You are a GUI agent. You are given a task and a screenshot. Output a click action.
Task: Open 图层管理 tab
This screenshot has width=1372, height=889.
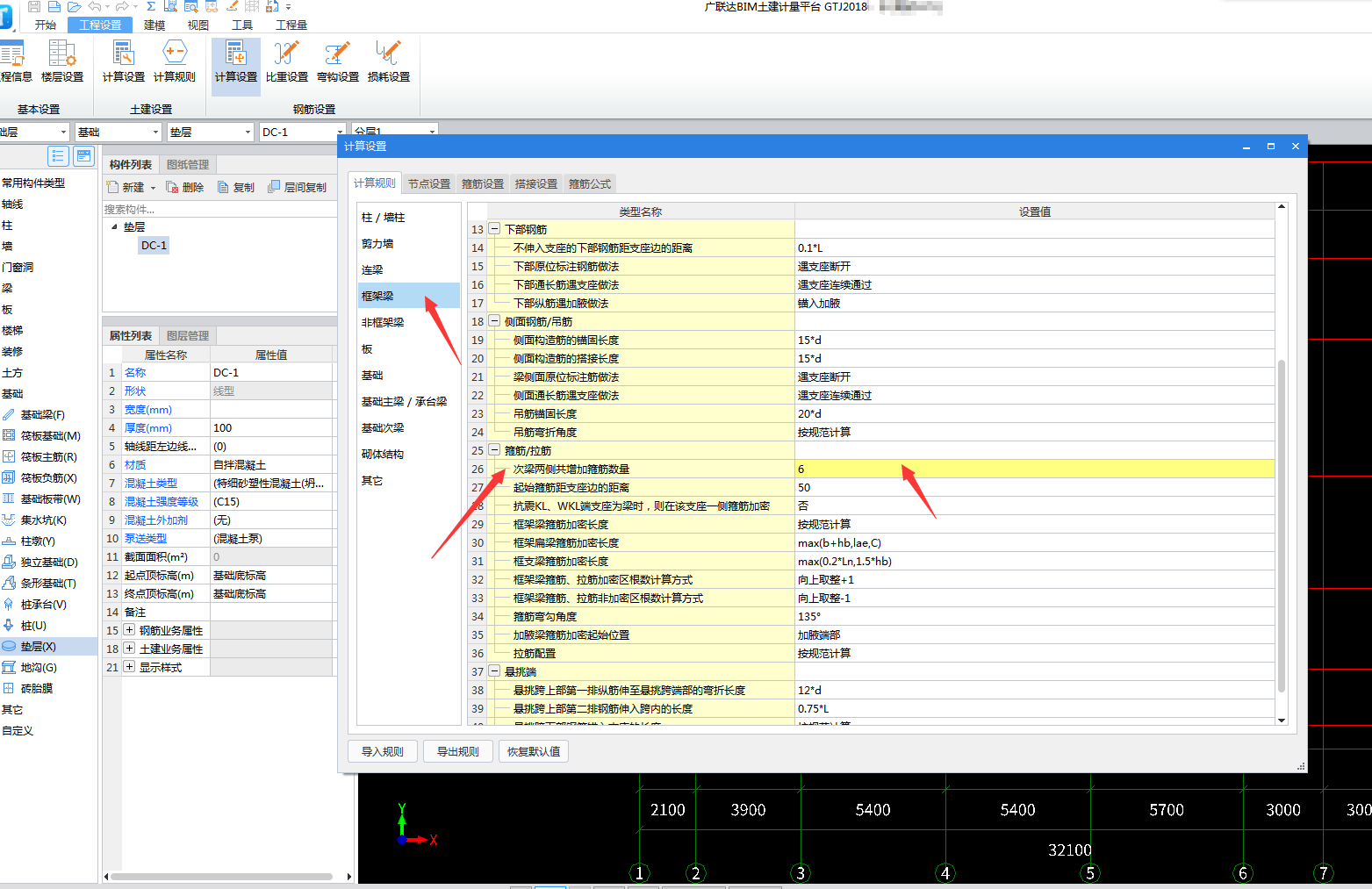[x=188, y=335]
